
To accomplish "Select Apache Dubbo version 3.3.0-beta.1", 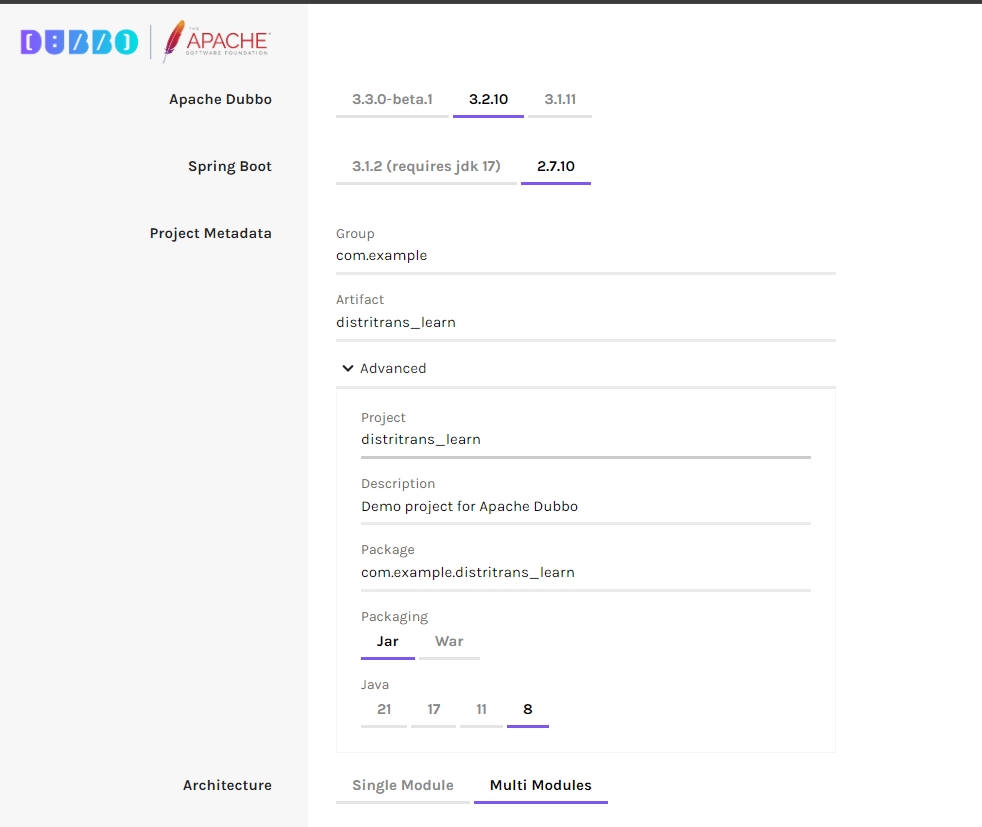I will (x=392, y=100).
